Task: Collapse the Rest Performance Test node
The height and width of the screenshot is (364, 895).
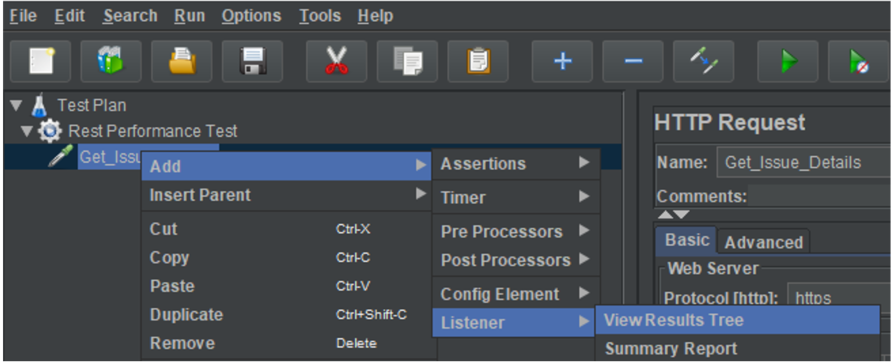Action: [27, 132]
